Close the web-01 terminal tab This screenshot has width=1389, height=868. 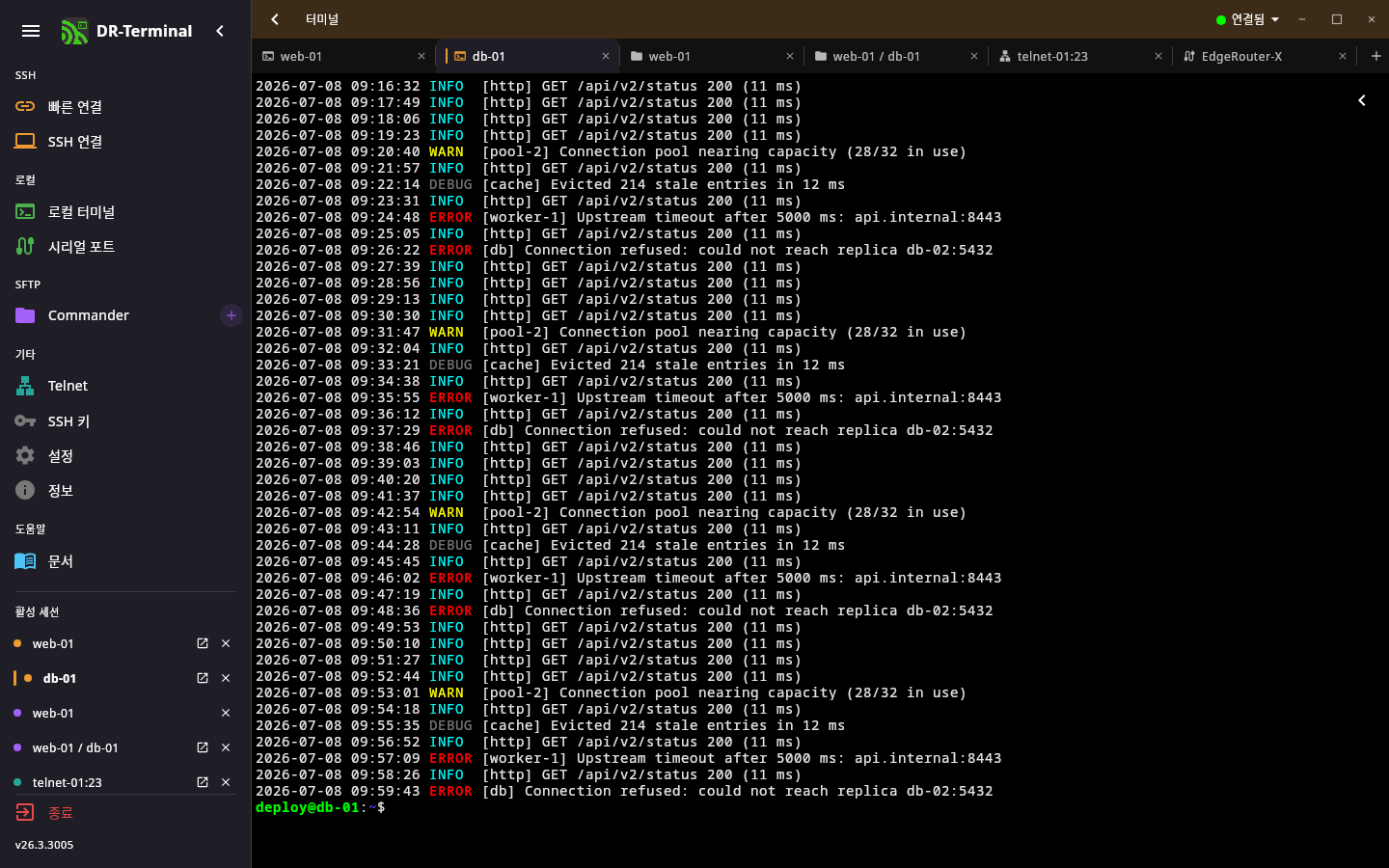[422, 56]
